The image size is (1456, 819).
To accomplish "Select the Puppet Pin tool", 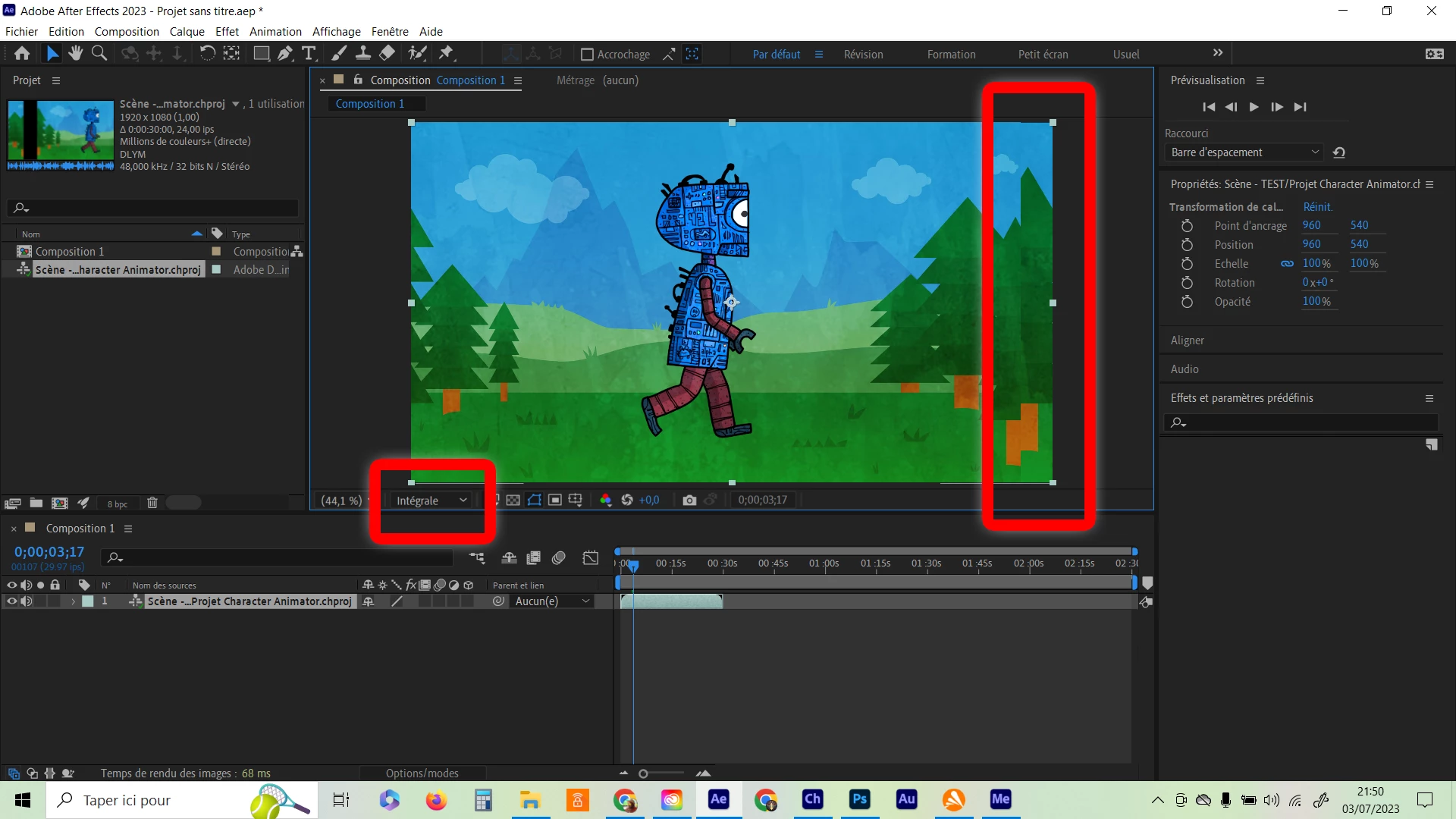I will pos(446,53).
